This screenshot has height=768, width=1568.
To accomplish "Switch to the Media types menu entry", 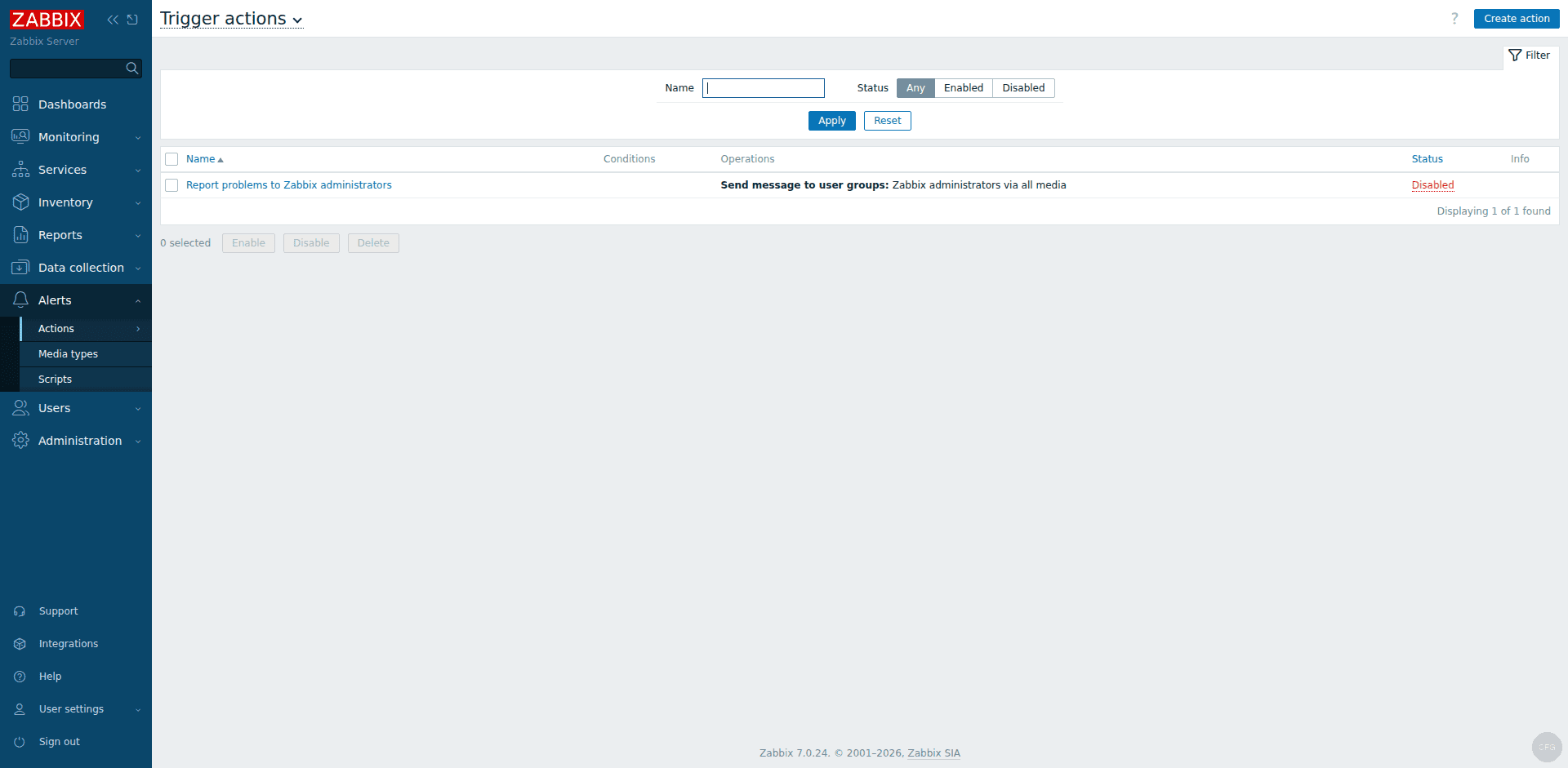I will coord(68,353).
